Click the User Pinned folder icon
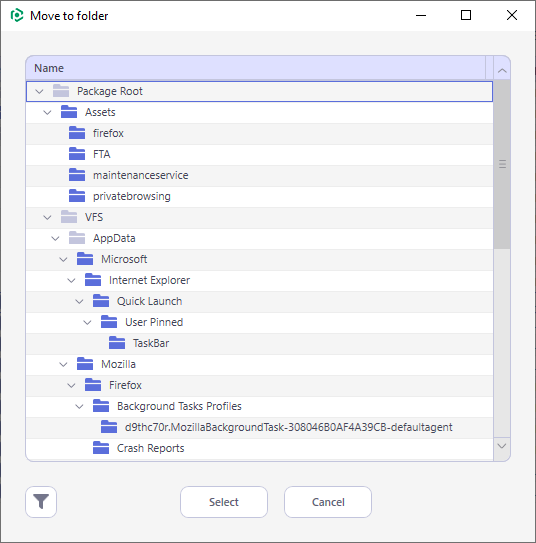This screenshot has height=543, width=536. (109, 322)
